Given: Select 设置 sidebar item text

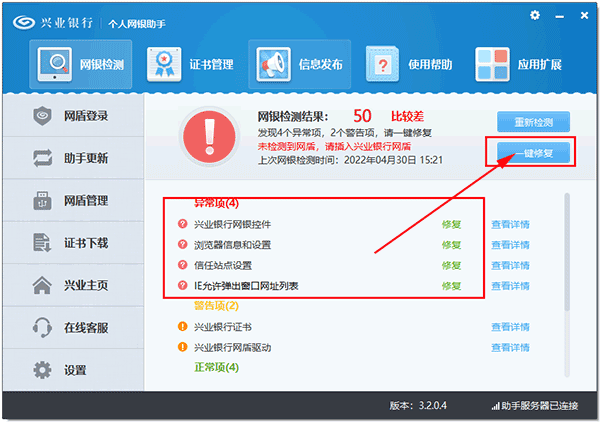Looking at the screenshot, I should click(x=75, y=370).
